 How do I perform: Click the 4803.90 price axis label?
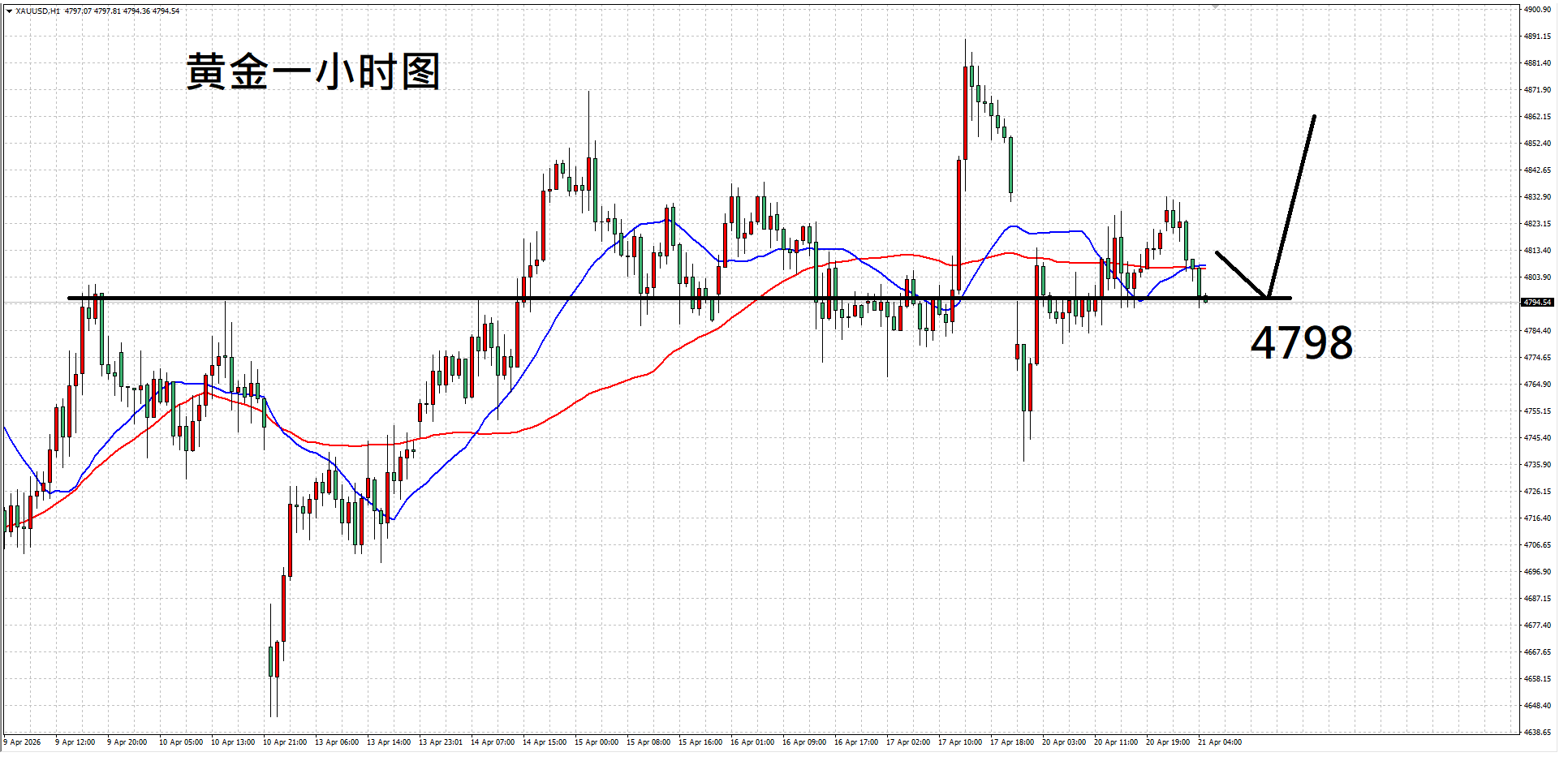point(1537,277)
